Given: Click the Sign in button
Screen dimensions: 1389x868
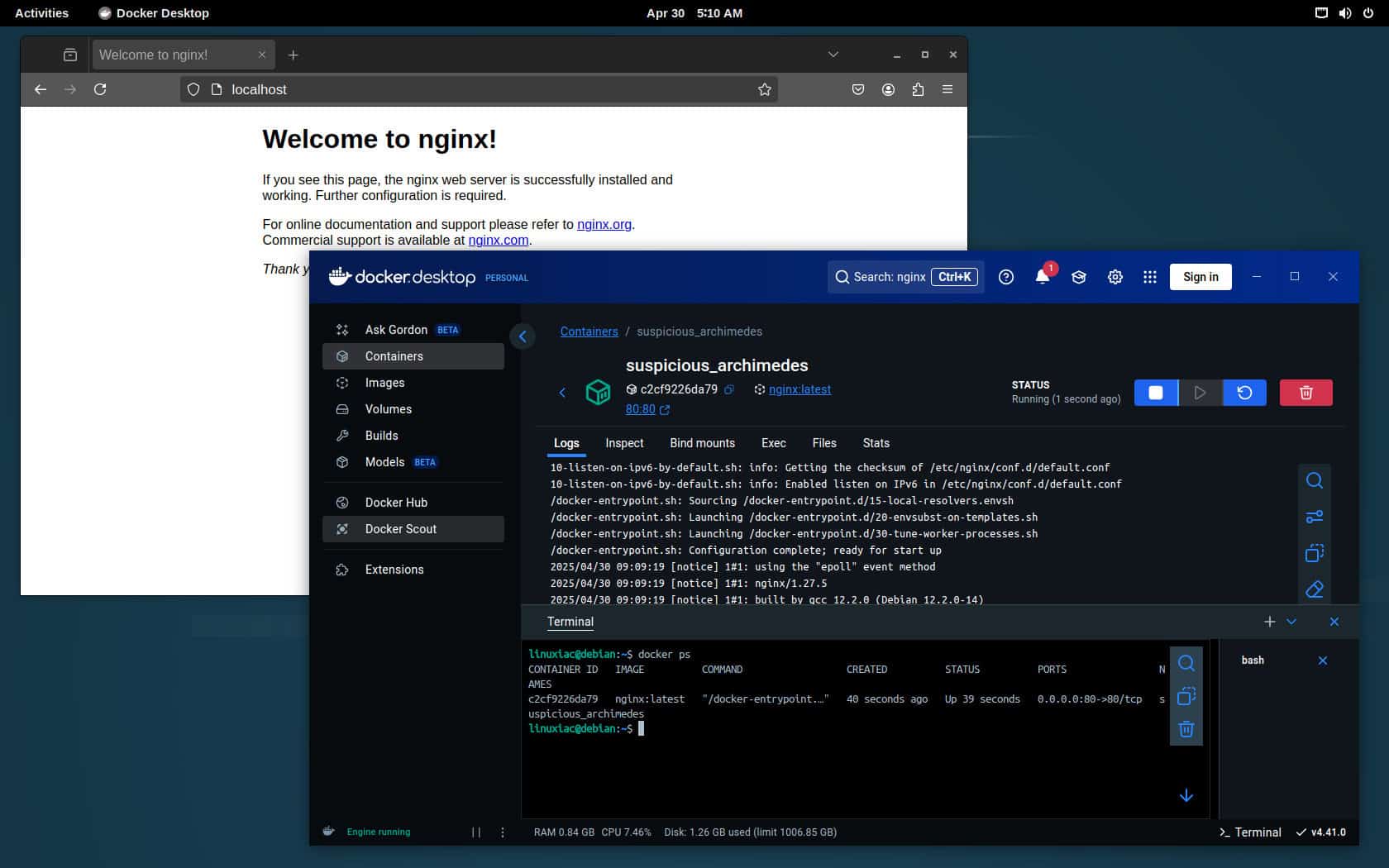Looking at the screenshot, I should (1200, 277).
